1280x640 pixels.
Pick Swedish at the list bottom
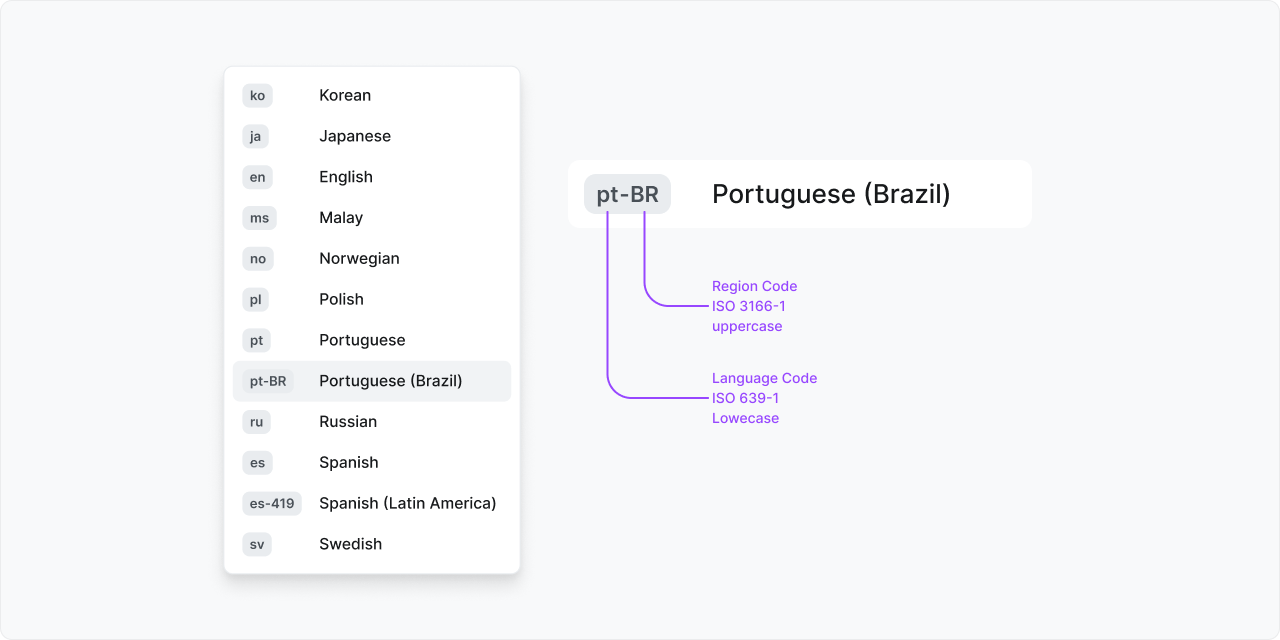(372, 544)
